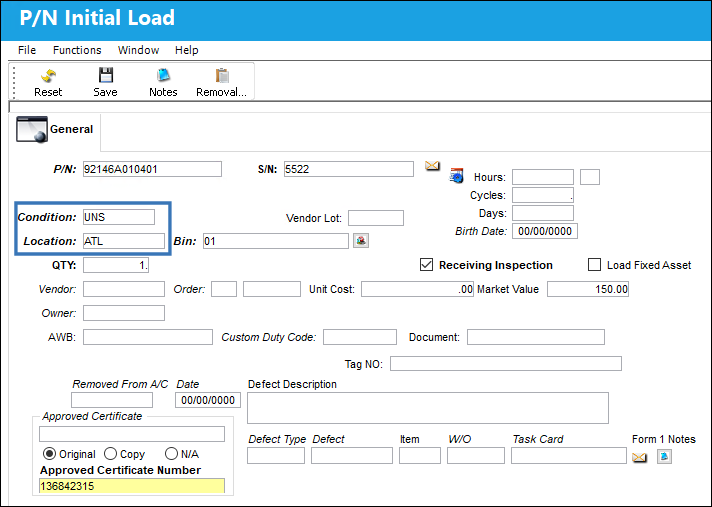
Task: Click the Location field containing ATL
Action: (x=124, y=241)
